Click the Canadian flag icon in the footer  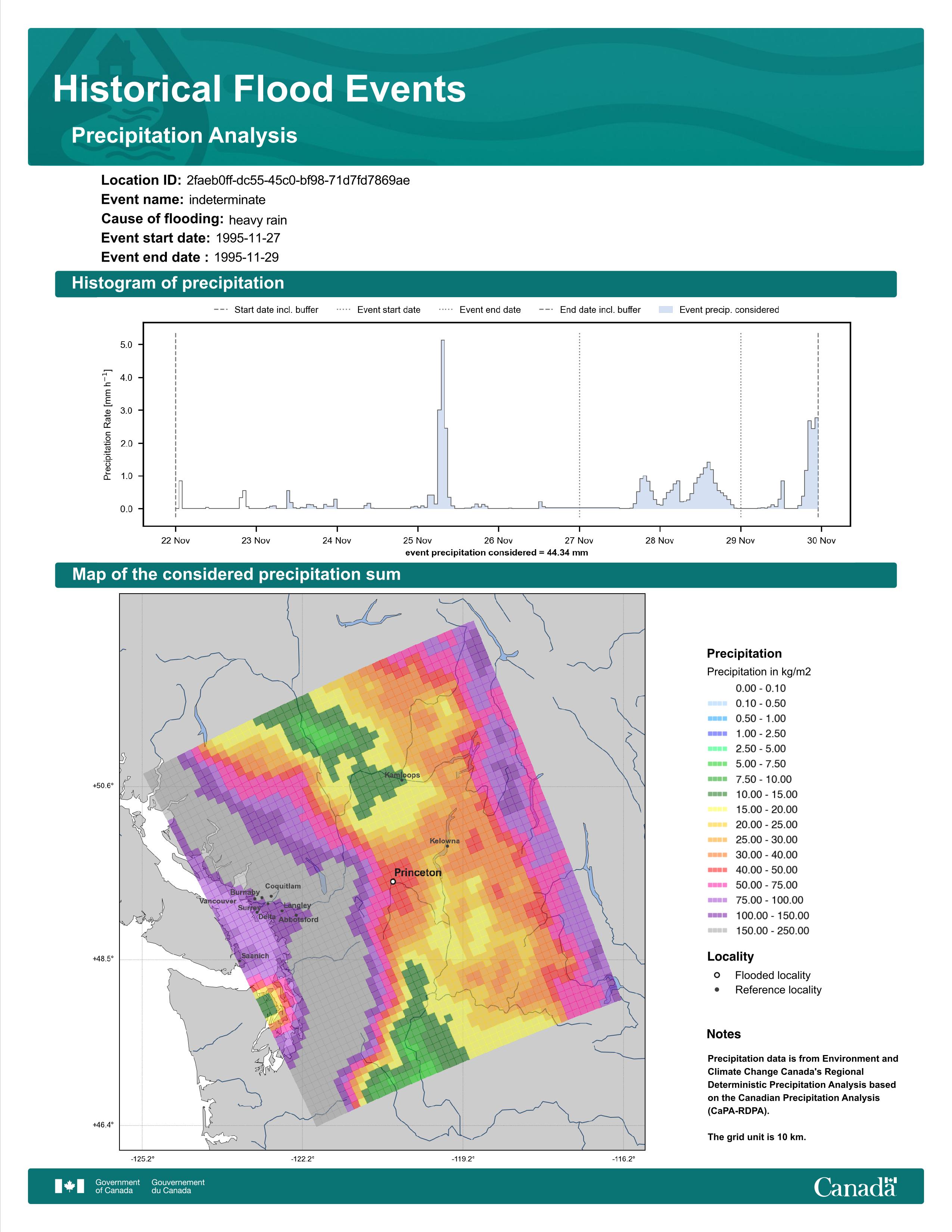(69, 1186)
